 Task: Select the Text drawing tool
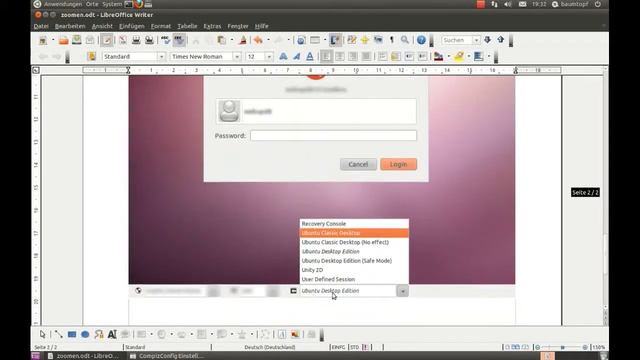112,334
